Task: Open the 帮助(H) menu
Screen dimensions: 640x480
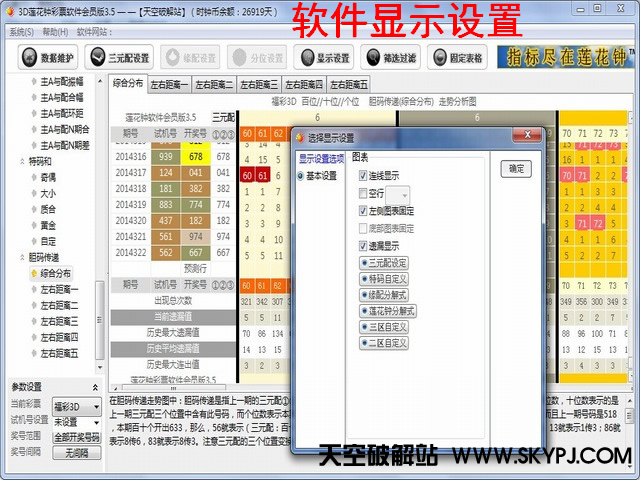Action: [55, 32]
